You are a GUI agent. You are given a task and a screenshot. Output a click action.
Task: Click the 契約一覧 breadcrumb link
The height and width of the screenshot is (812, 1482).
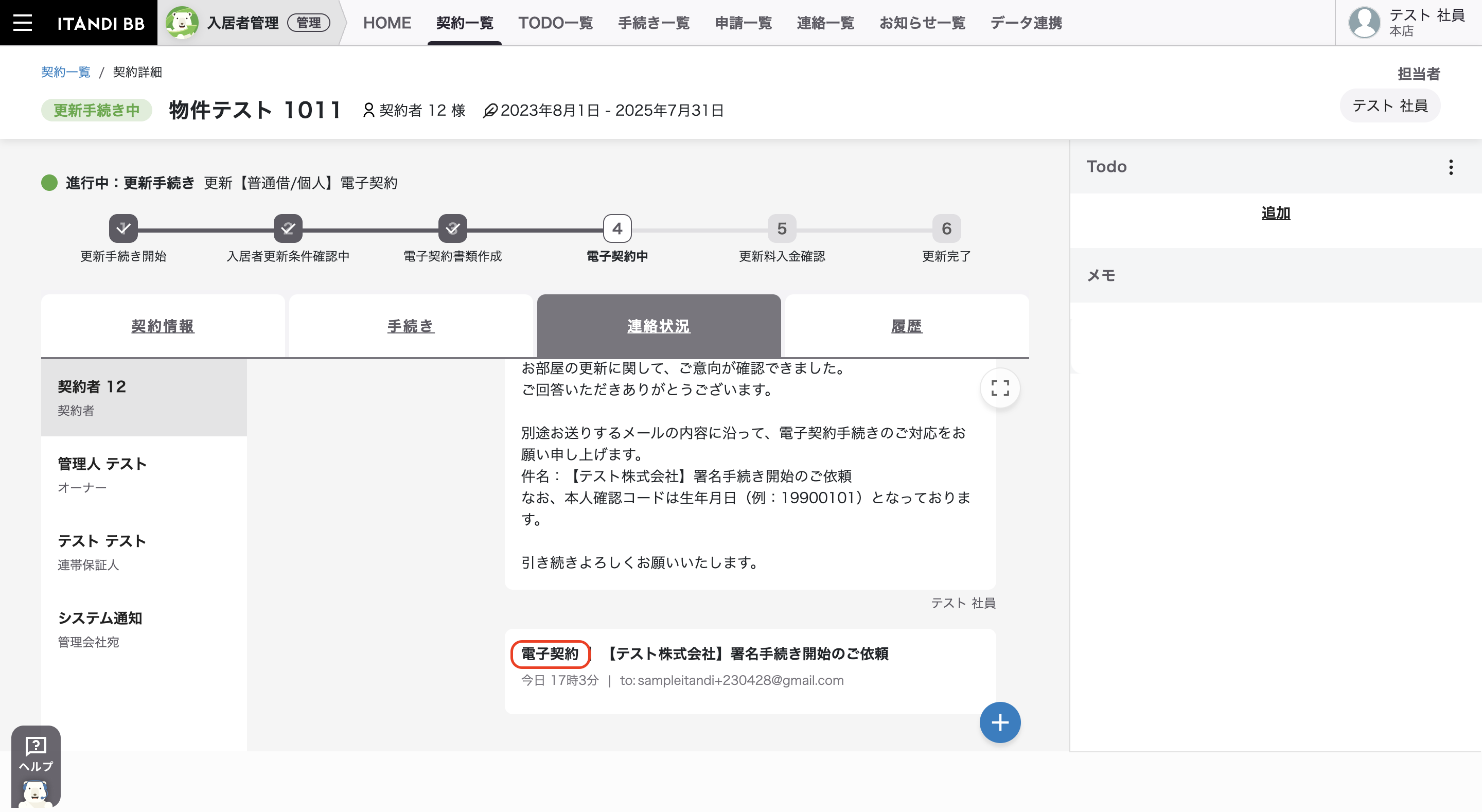pos(65,72)
